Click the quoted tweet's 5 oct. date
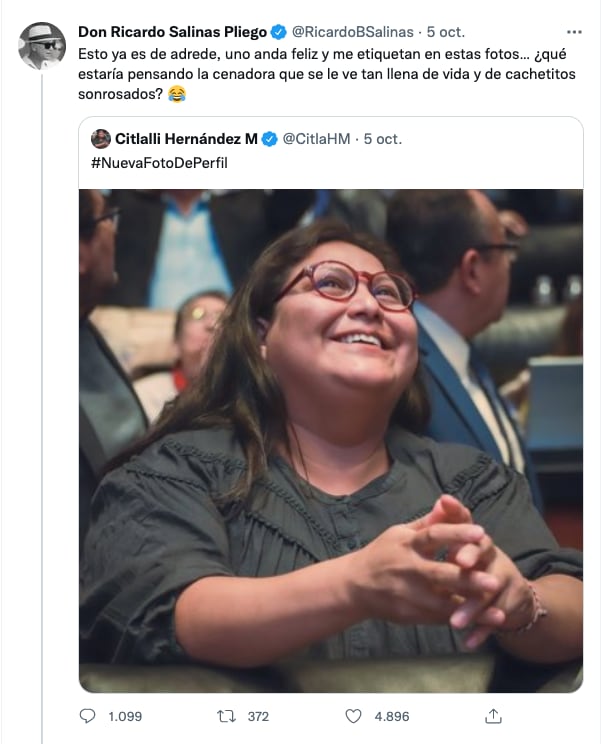601x744 pixels. (383, 139)
